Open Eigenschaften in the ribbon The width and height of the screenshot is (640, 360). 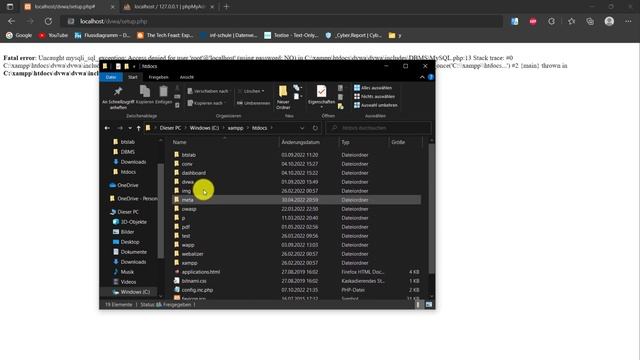321,96
